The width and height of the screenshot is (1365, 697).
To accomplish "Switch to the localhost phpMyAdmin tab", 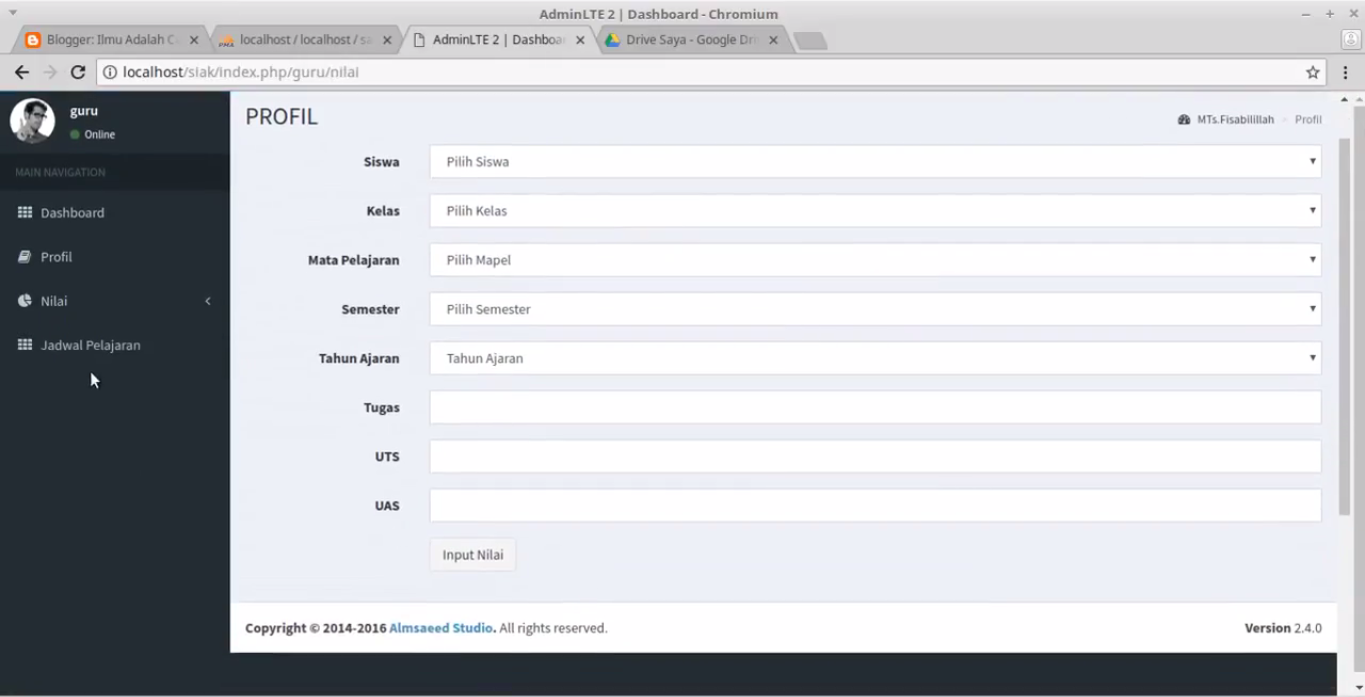I will (x=306, y=40).
